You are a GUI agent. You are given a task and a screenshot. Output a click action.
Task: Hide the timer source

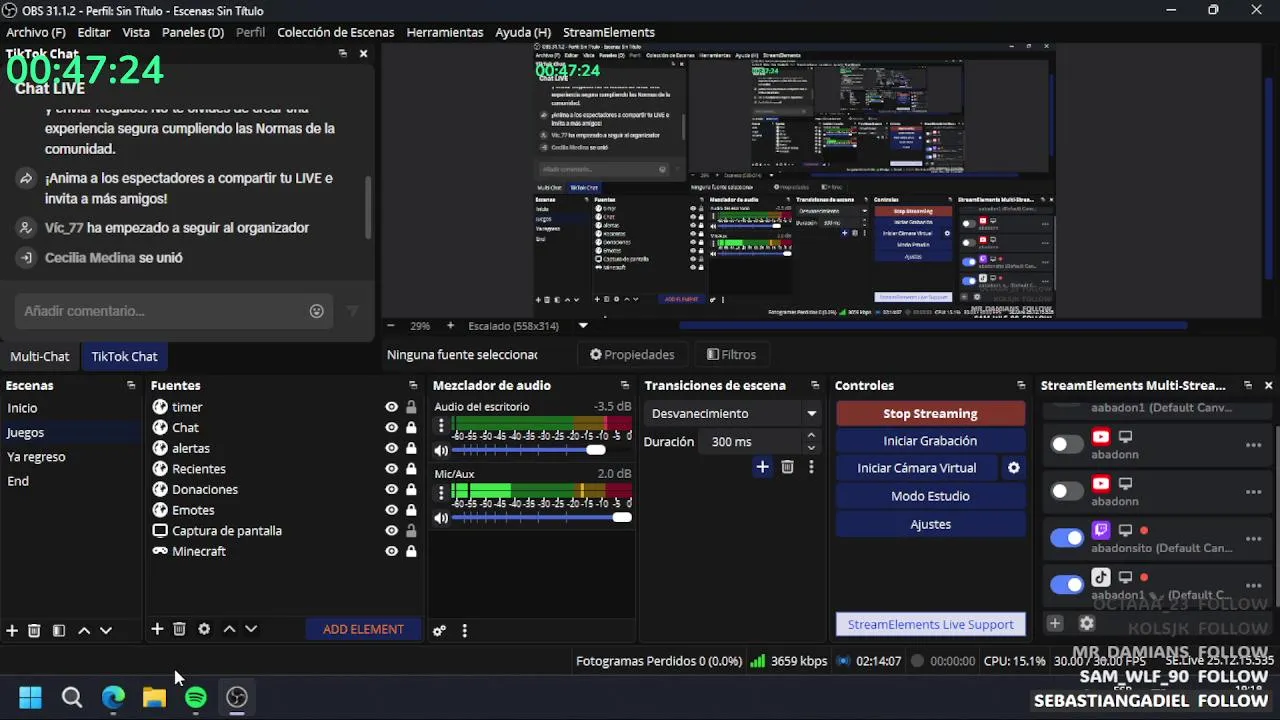tap(391, 407)
